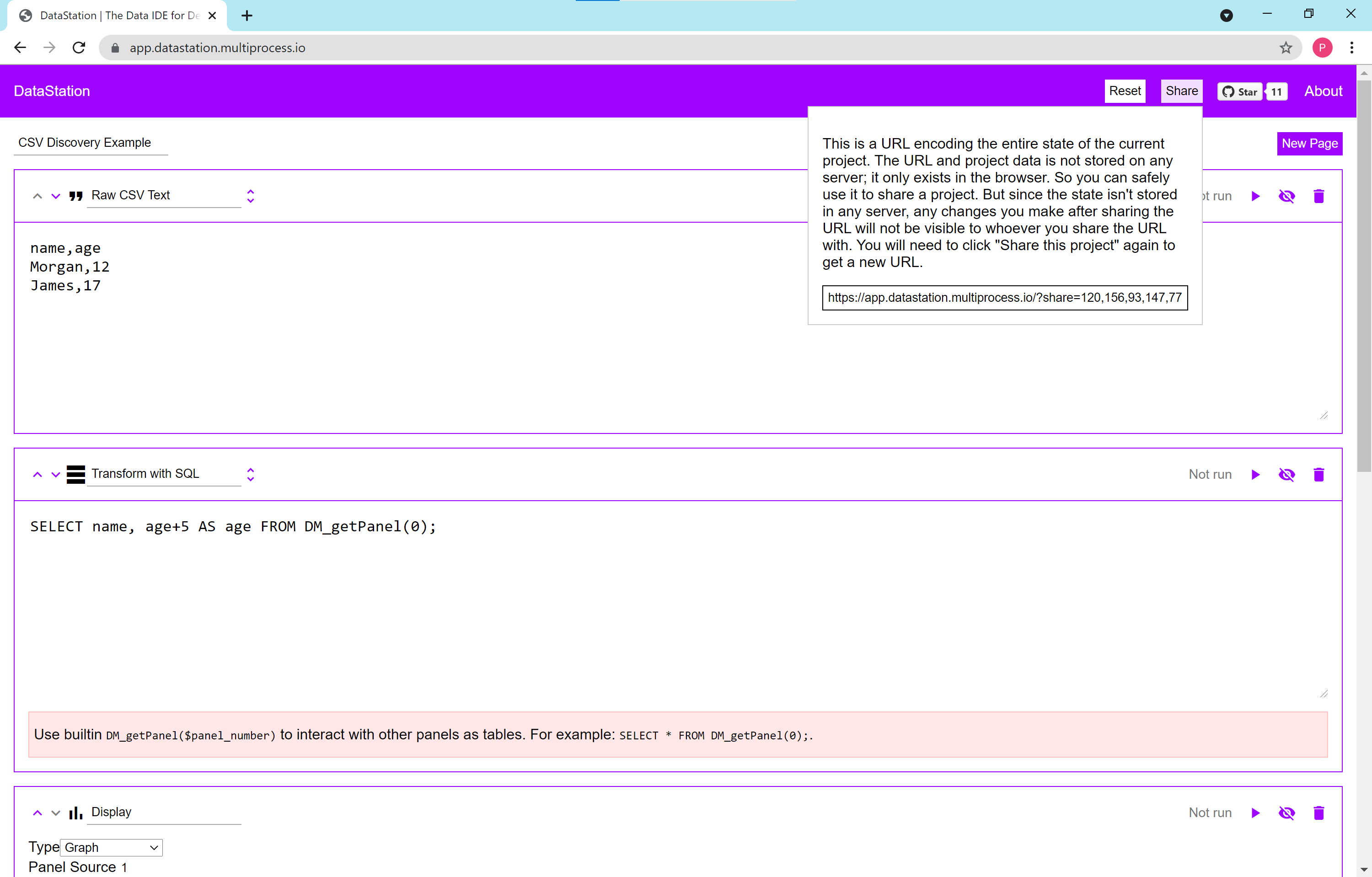Move Raw CSV Text panel down
Image resolution: width=1372 pixels, height=877 pixels.
[56, 196]
